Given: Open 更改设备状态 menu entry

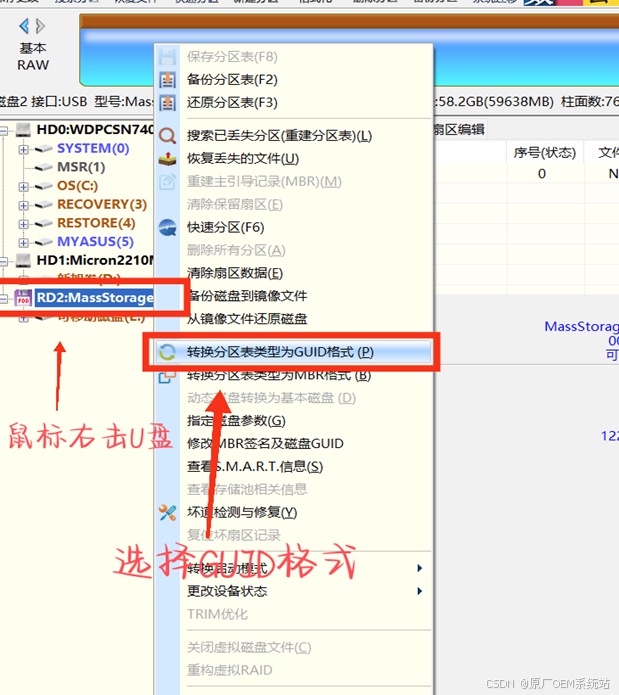Looking at the screenshot, I should point(227,591).
